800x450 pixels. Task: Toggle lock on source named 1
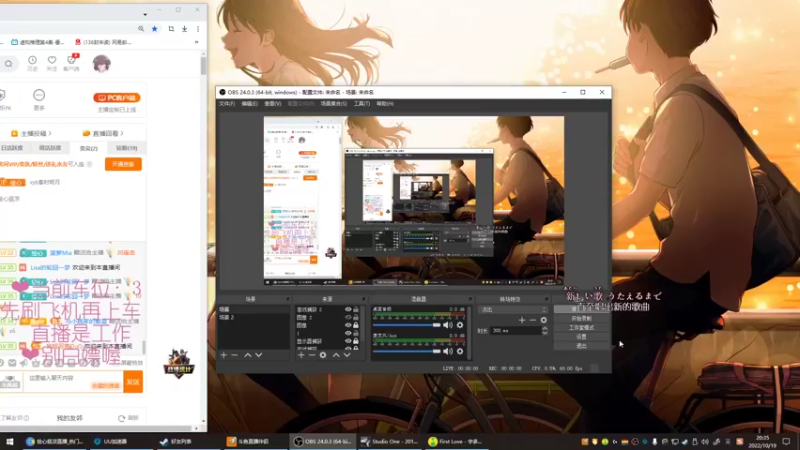pyautogui.click(x=356, y=333)
